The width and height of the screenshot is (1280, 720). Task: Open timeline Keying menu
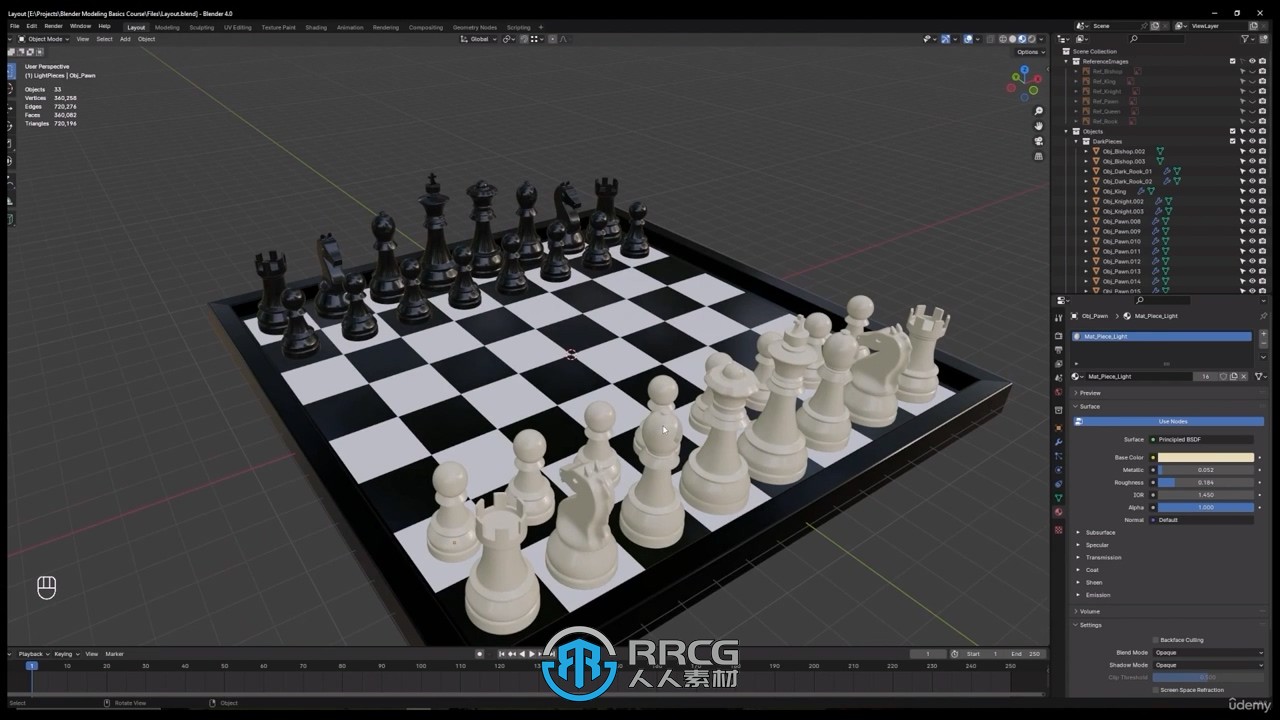click(64, 654)
